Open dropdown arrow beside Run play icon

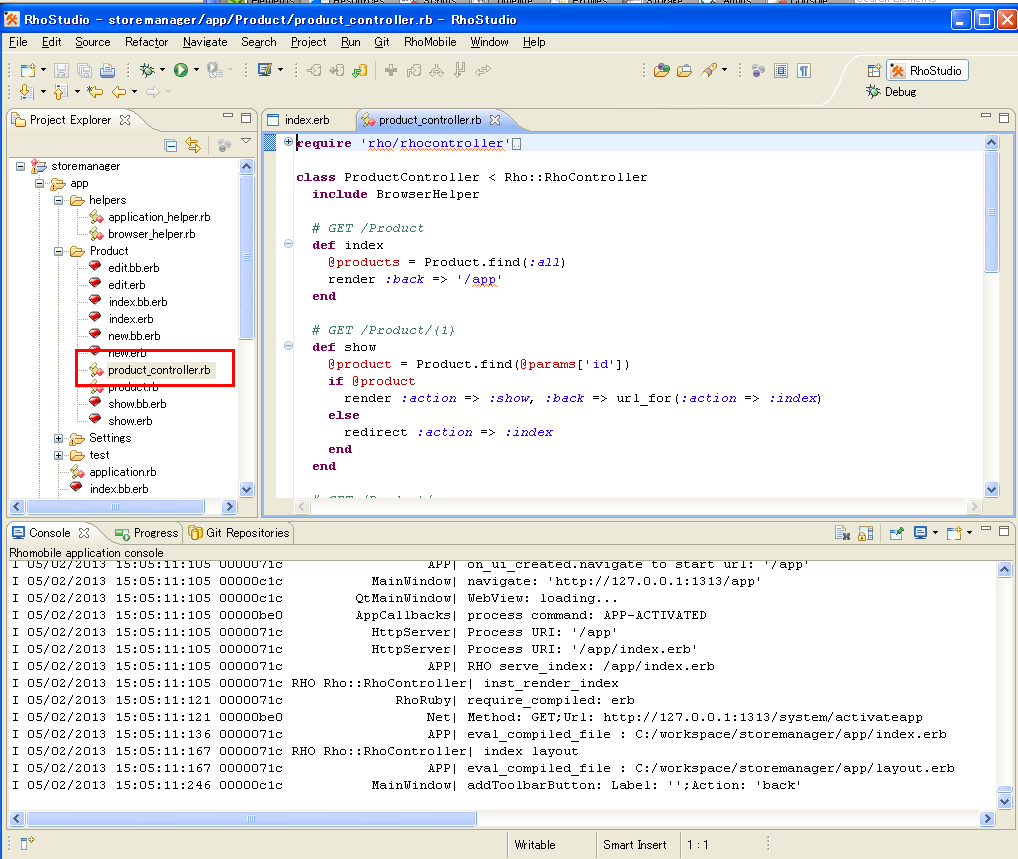tap(196, 70)
